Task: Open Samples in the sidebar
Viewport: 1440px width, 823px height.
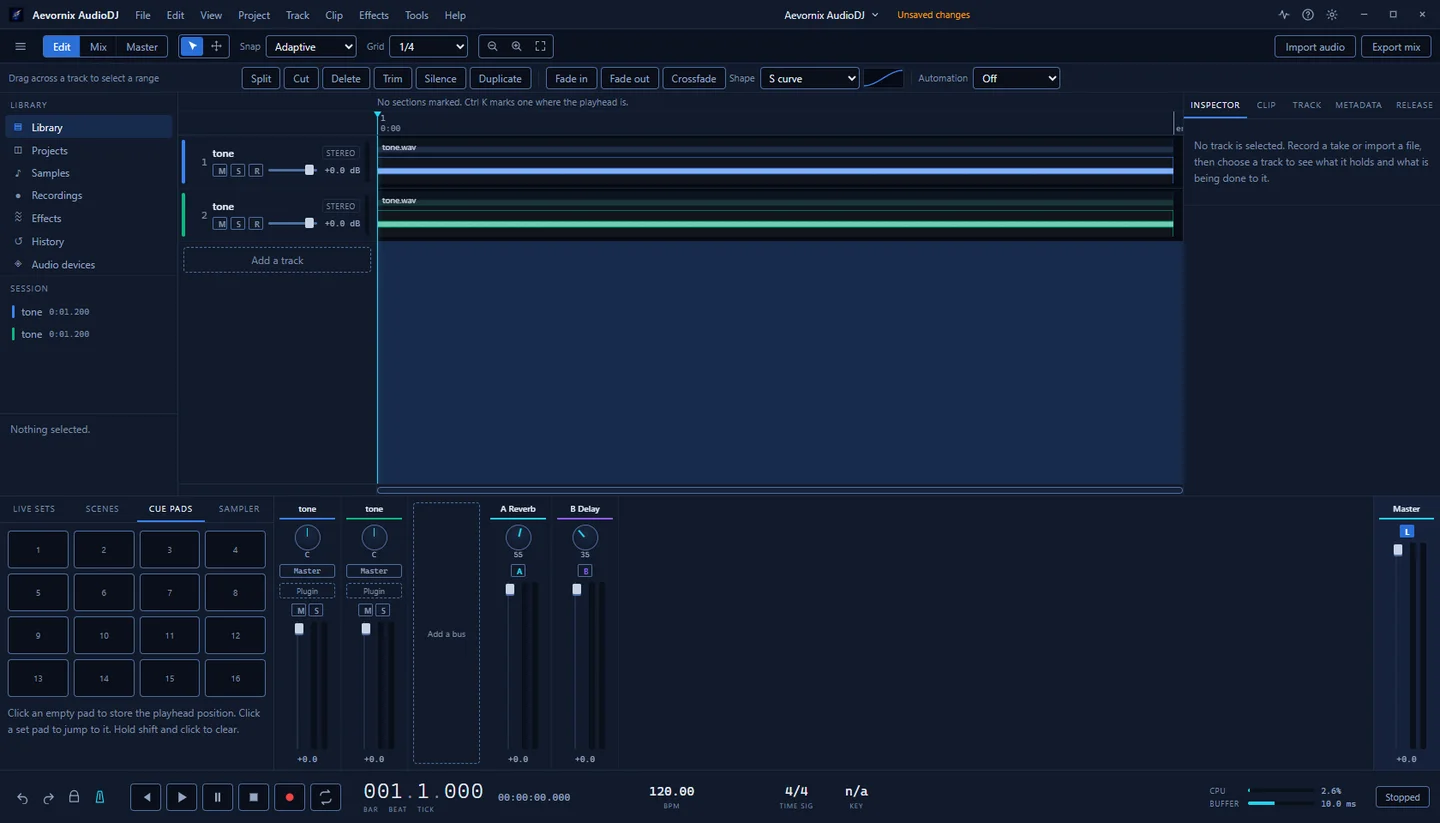Action: click(89, 173)
